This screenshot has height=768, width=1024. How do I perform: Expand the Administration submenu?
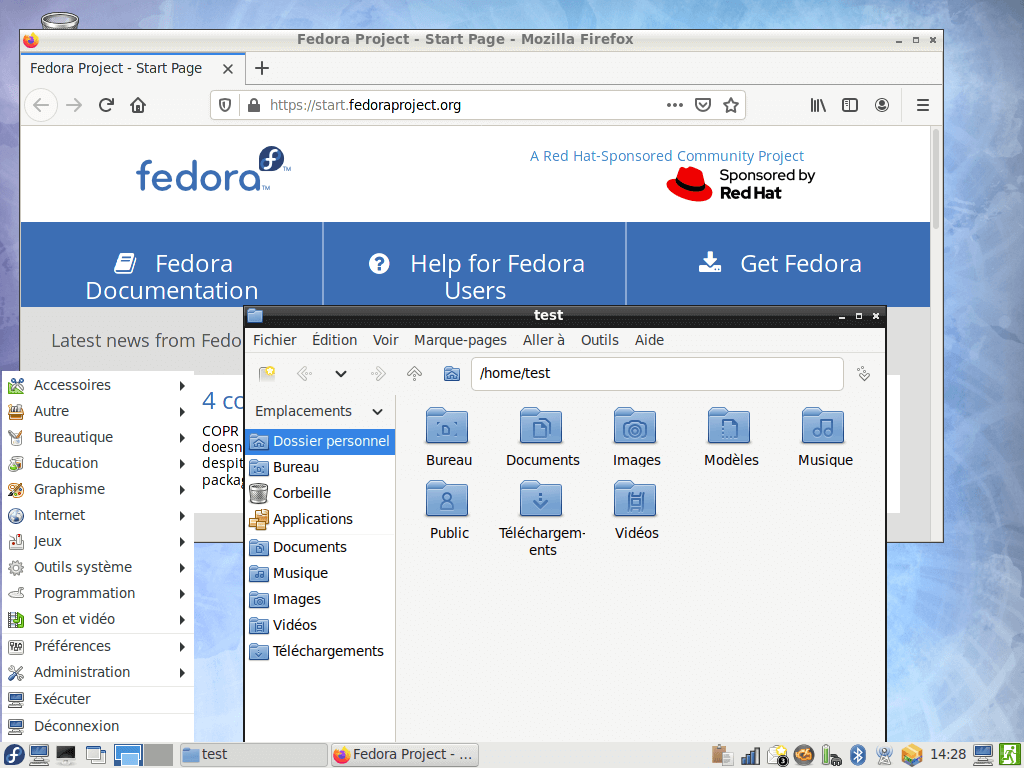(x=98, y=673)
